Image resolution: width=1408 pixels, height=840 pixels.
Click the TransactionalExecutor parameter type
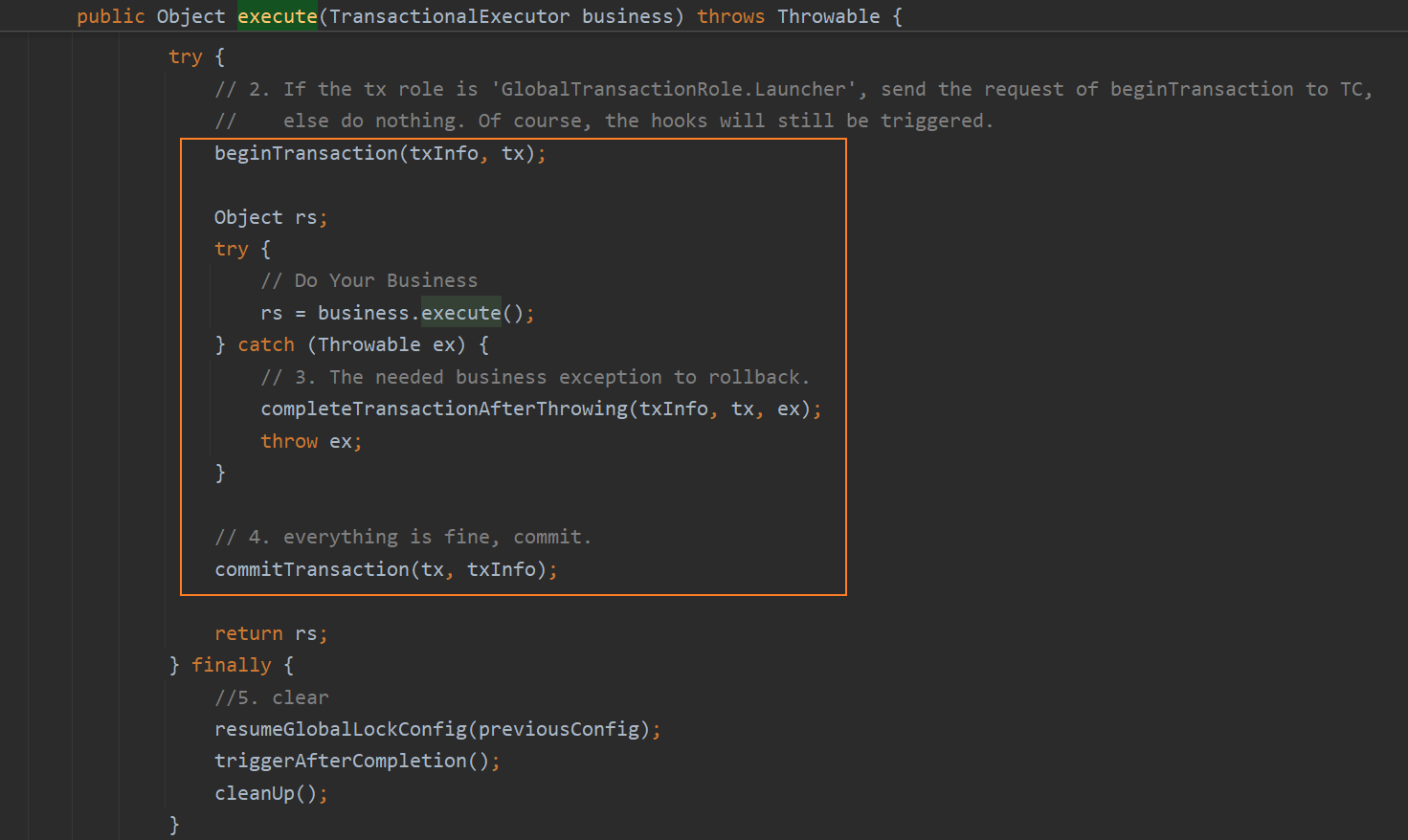pos(449,16)
